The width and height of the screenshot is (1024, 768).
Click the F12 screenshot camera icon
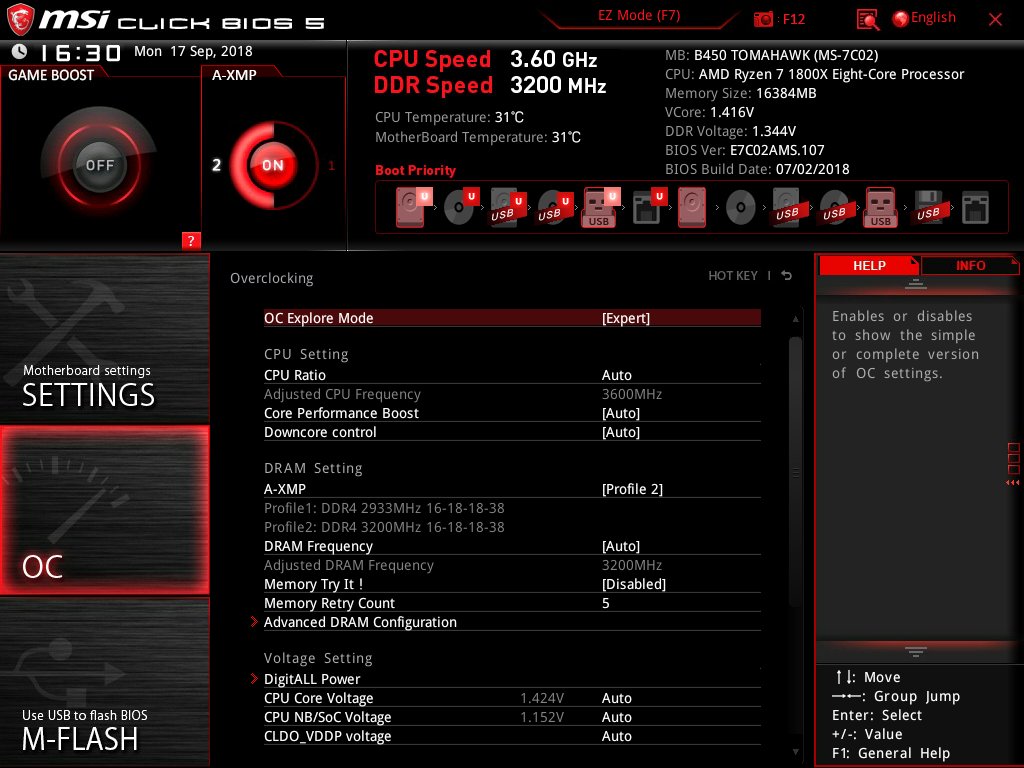[763, 19]
